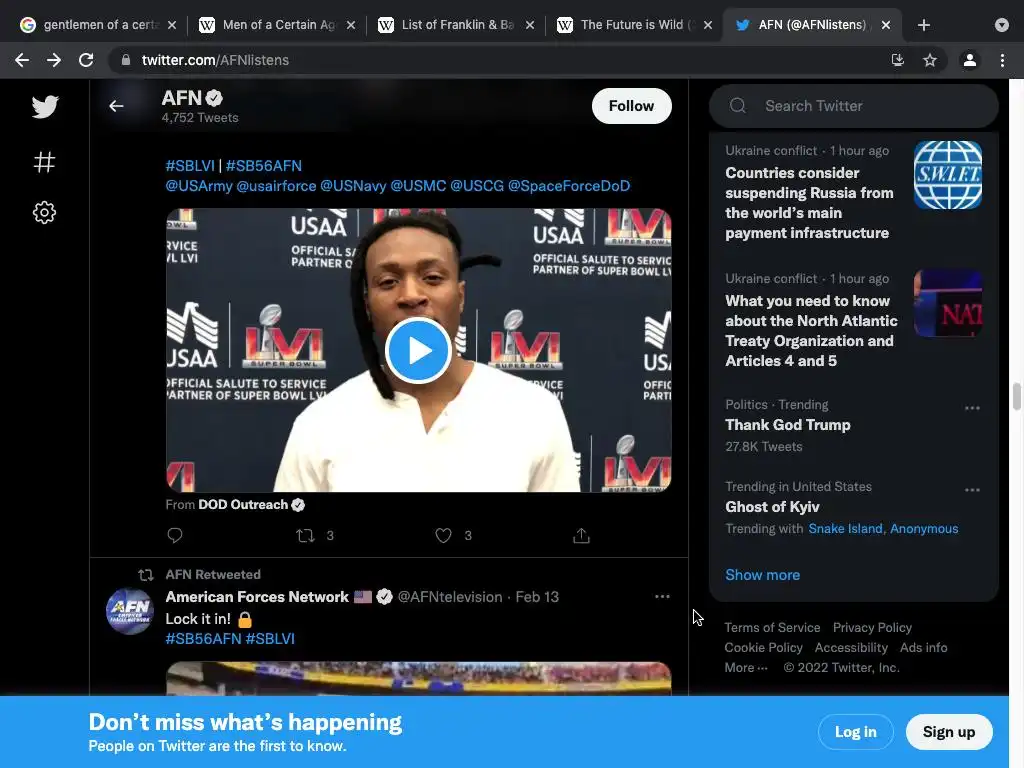This screenshot has width=1024, height=768.
Task: Share the video tweet
Action: [581, 536]
